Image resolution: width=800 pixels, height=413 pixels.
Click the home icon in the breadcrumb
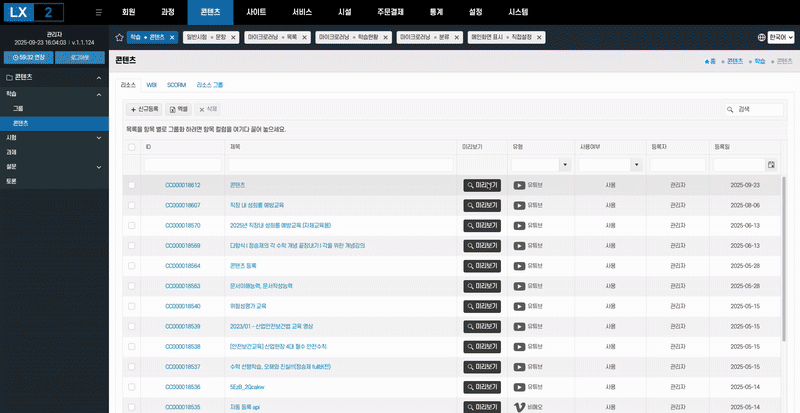[x=698, y=61]
